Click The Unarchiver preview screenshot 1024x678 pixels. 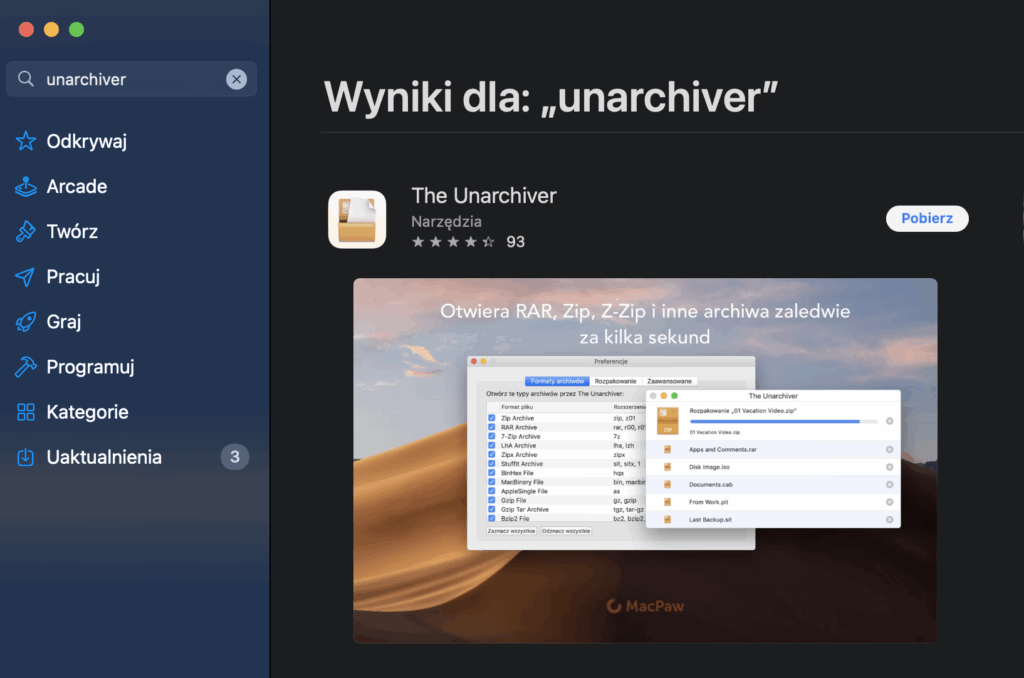click(x=645, y=460)
